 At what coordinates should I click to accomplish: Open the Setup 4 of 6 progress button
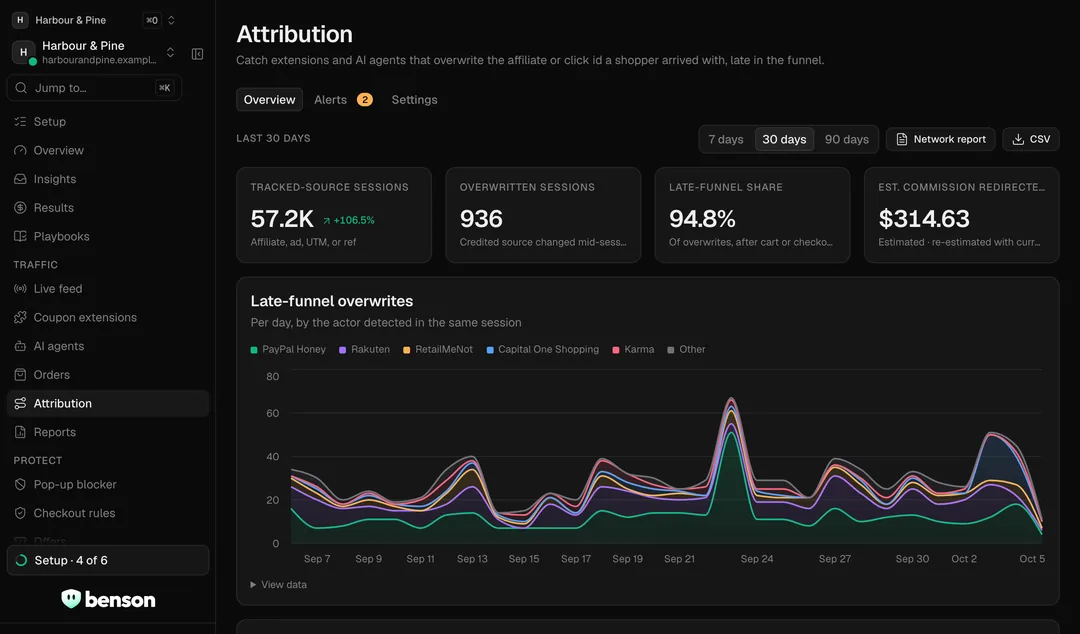[x=108, y=560]
